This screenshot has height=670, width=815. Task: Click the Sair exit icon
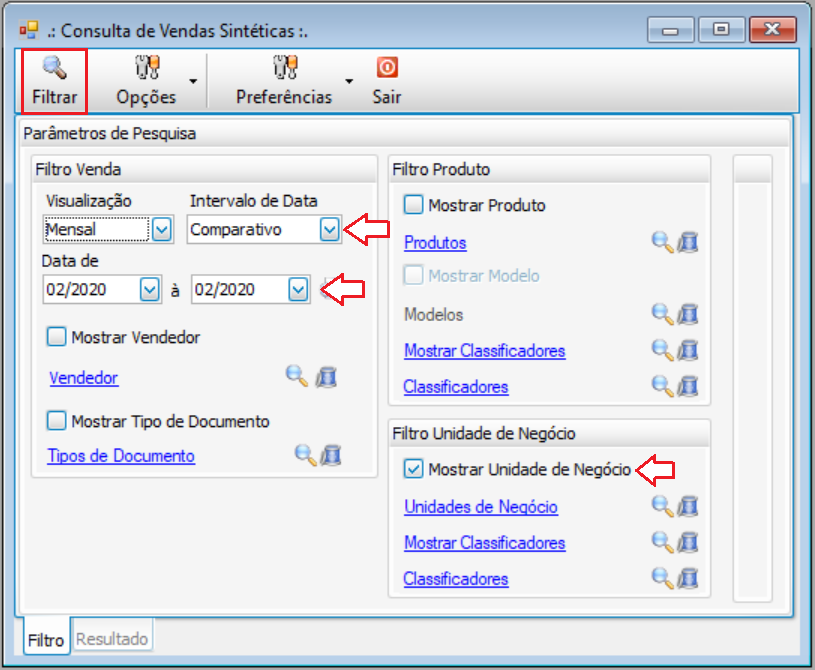pos(387,68)
